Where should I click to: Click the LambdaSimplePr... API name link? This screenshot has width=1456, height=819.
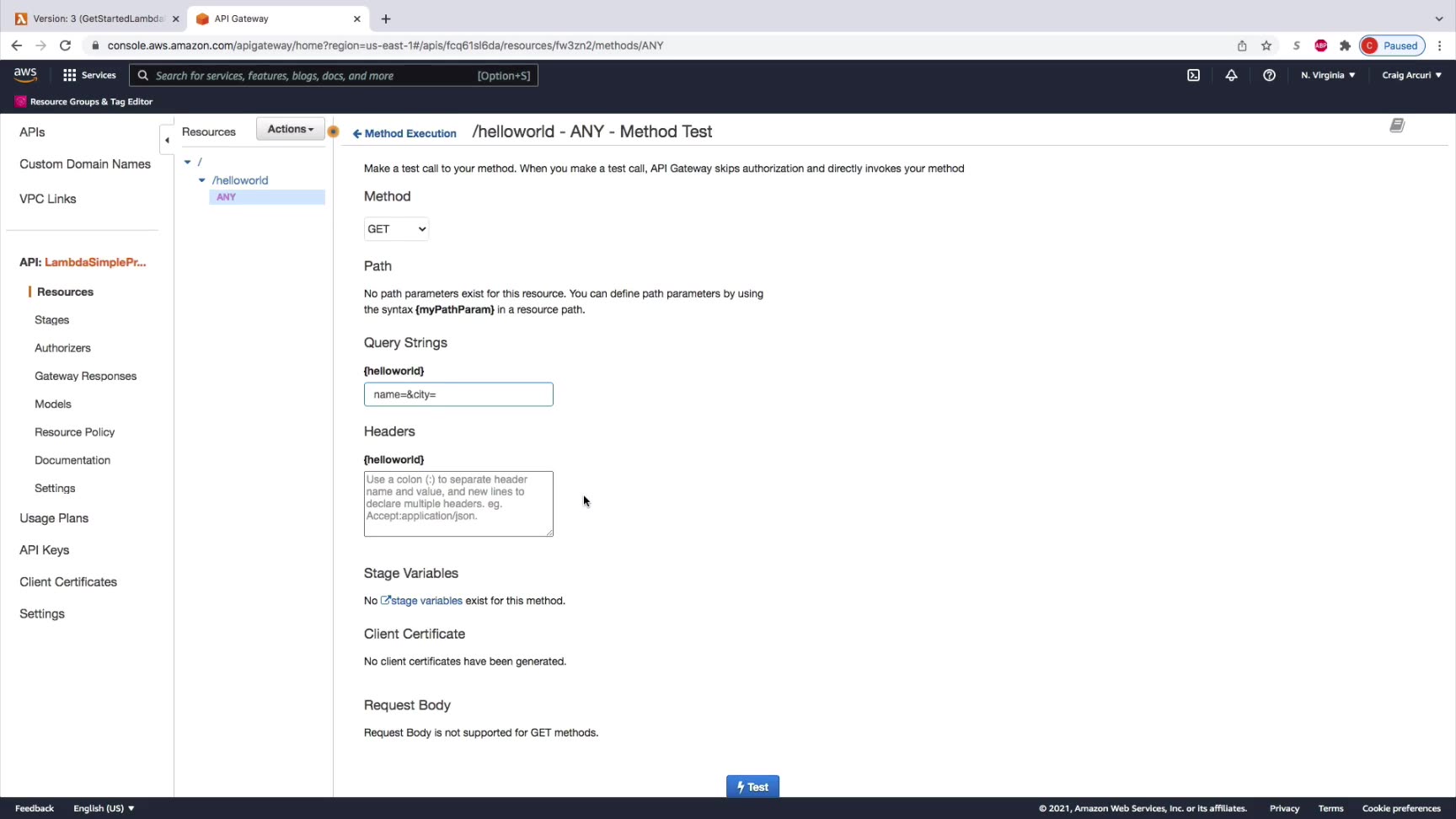95,262
